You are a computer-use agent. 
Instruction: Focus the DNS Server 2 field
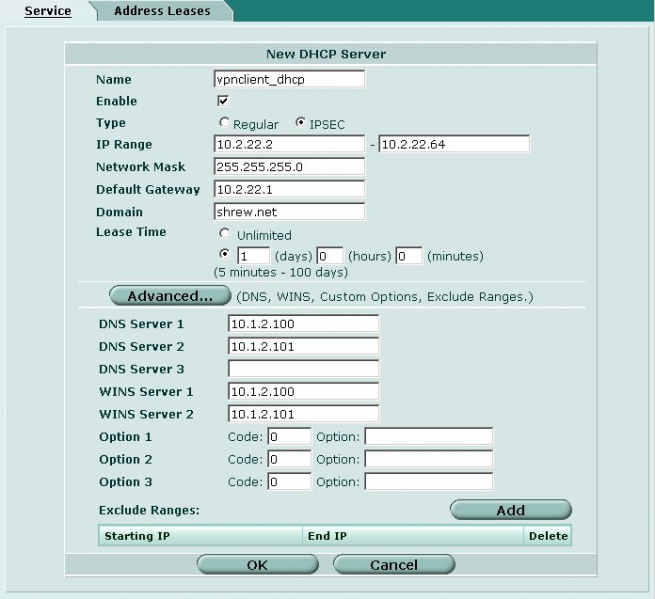click(304, 346)
